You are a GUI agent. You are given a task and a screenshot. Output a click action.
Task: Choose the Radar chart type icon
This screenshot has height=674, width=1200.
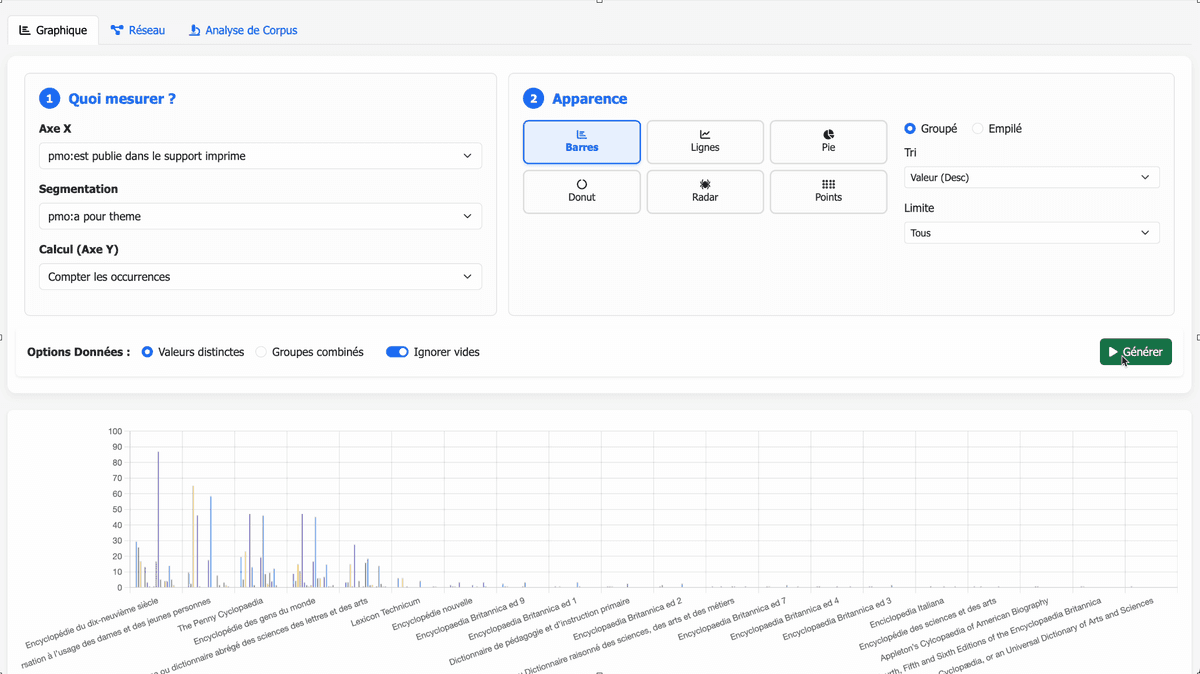pos(705,185)
